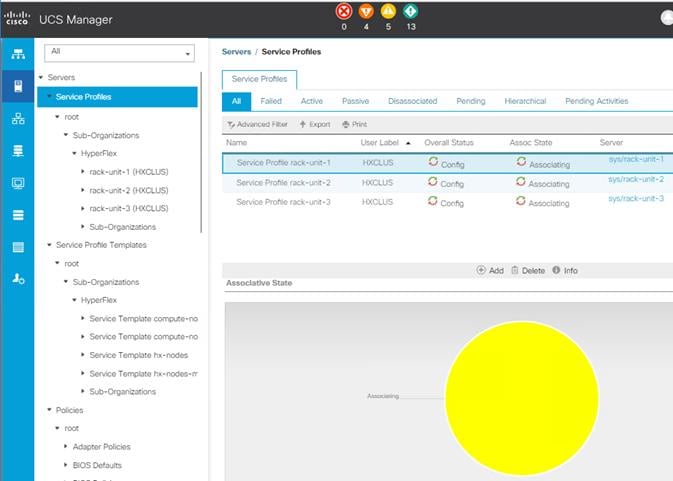This screenshot has height=481, width=673.
Task: Open the sys/rack-unit-3 server link
Action: (636, 198)
